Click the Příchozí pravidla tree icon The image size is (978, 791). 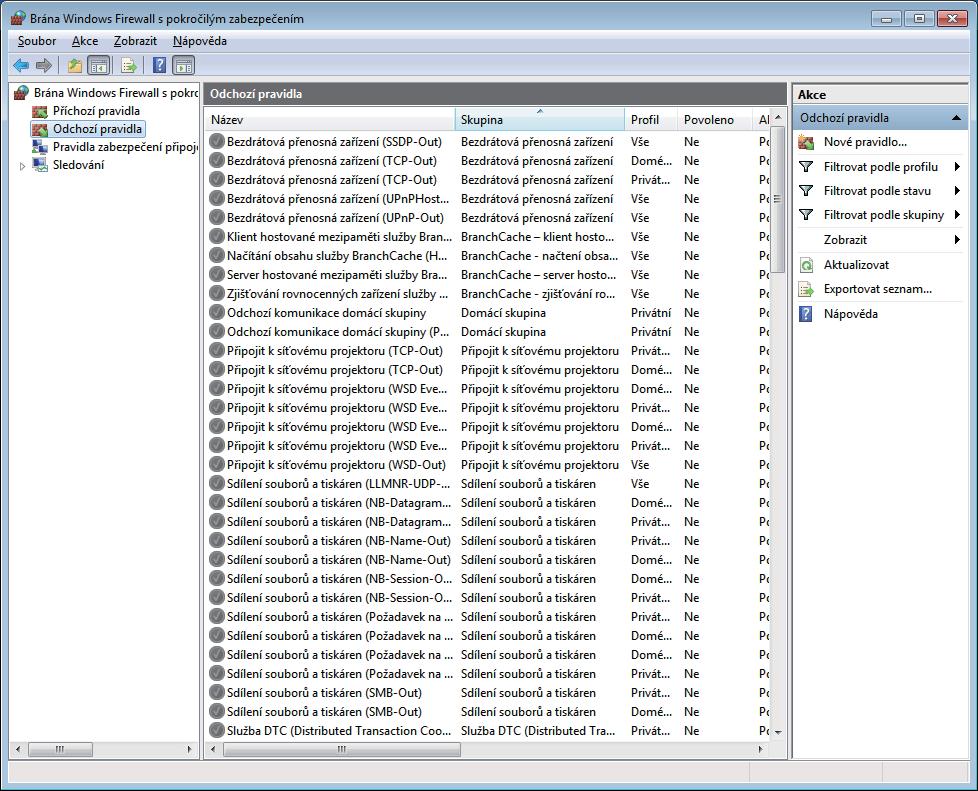tap(40, 111)
